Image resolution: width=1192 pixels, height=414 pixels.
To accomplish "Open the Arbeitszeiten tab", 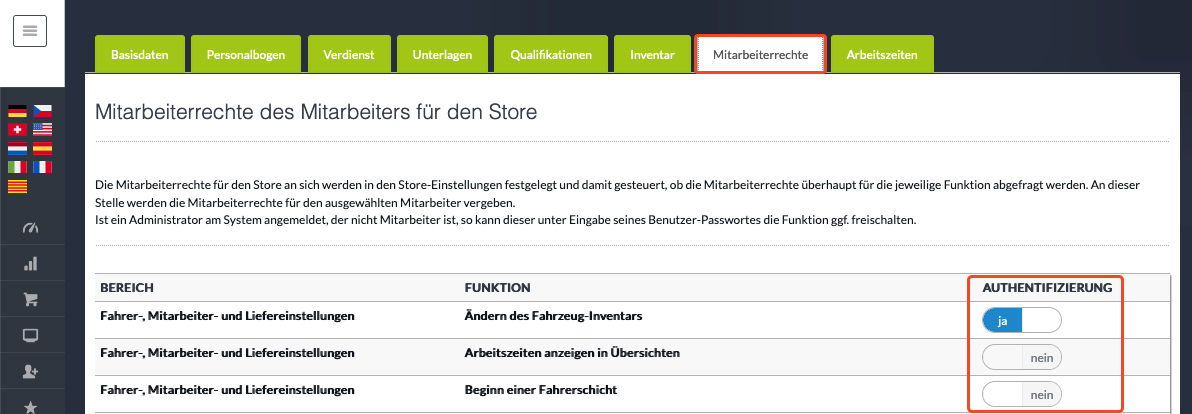I will click(882, 54).
